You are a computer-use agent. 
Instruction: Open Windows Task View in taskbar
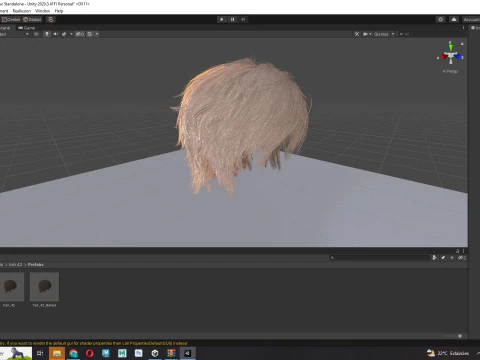40,353
